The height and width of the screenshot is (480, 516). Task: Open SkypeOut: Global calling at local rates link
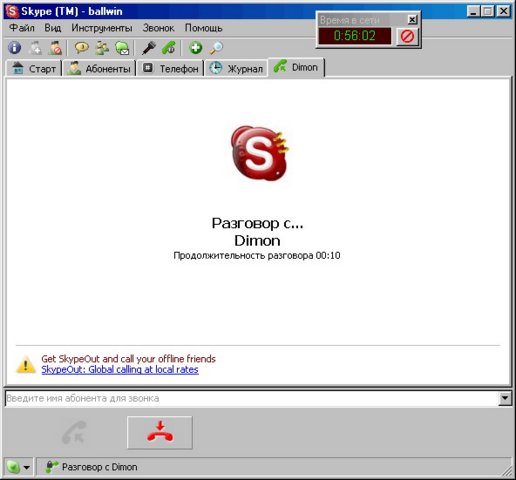[x=120, y=370]
